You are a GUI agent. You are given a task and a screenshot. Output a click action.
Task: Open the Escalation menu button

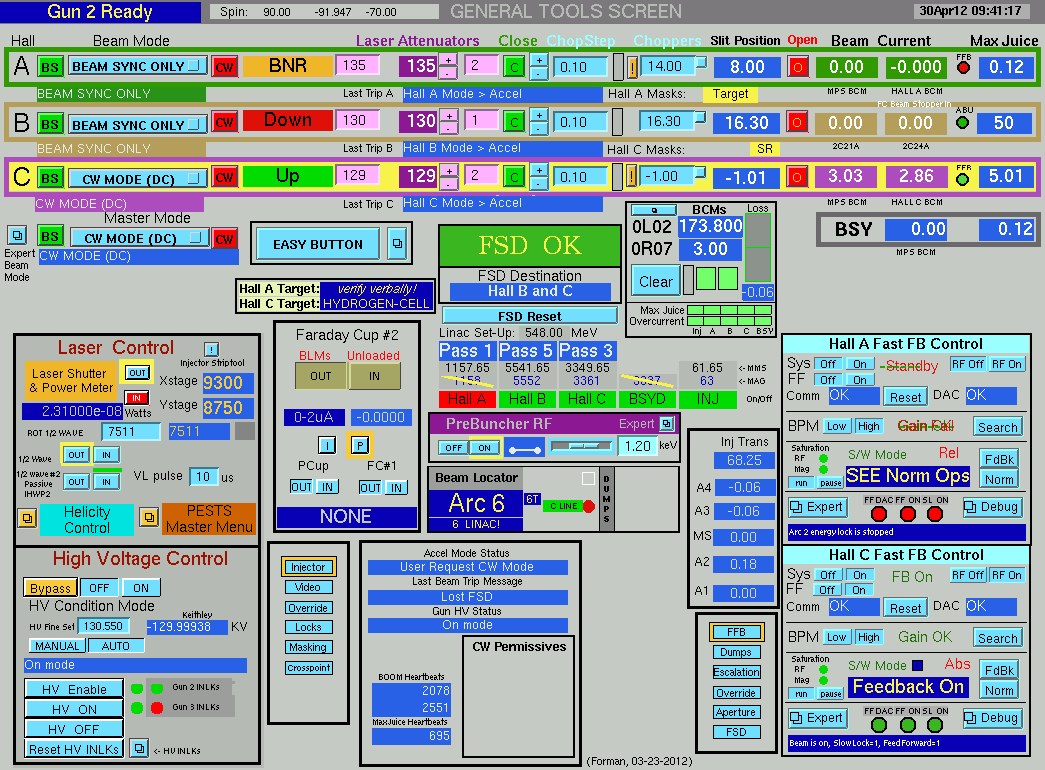736,672
